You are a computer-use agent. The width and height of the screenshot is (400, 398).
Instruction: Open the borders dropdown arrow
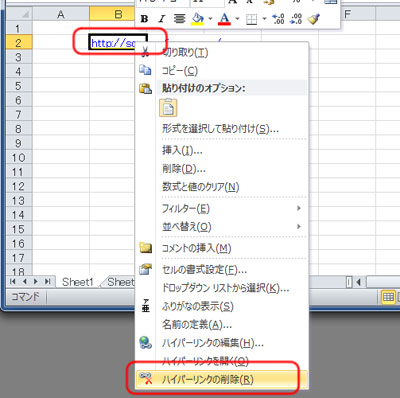point(264,19)
